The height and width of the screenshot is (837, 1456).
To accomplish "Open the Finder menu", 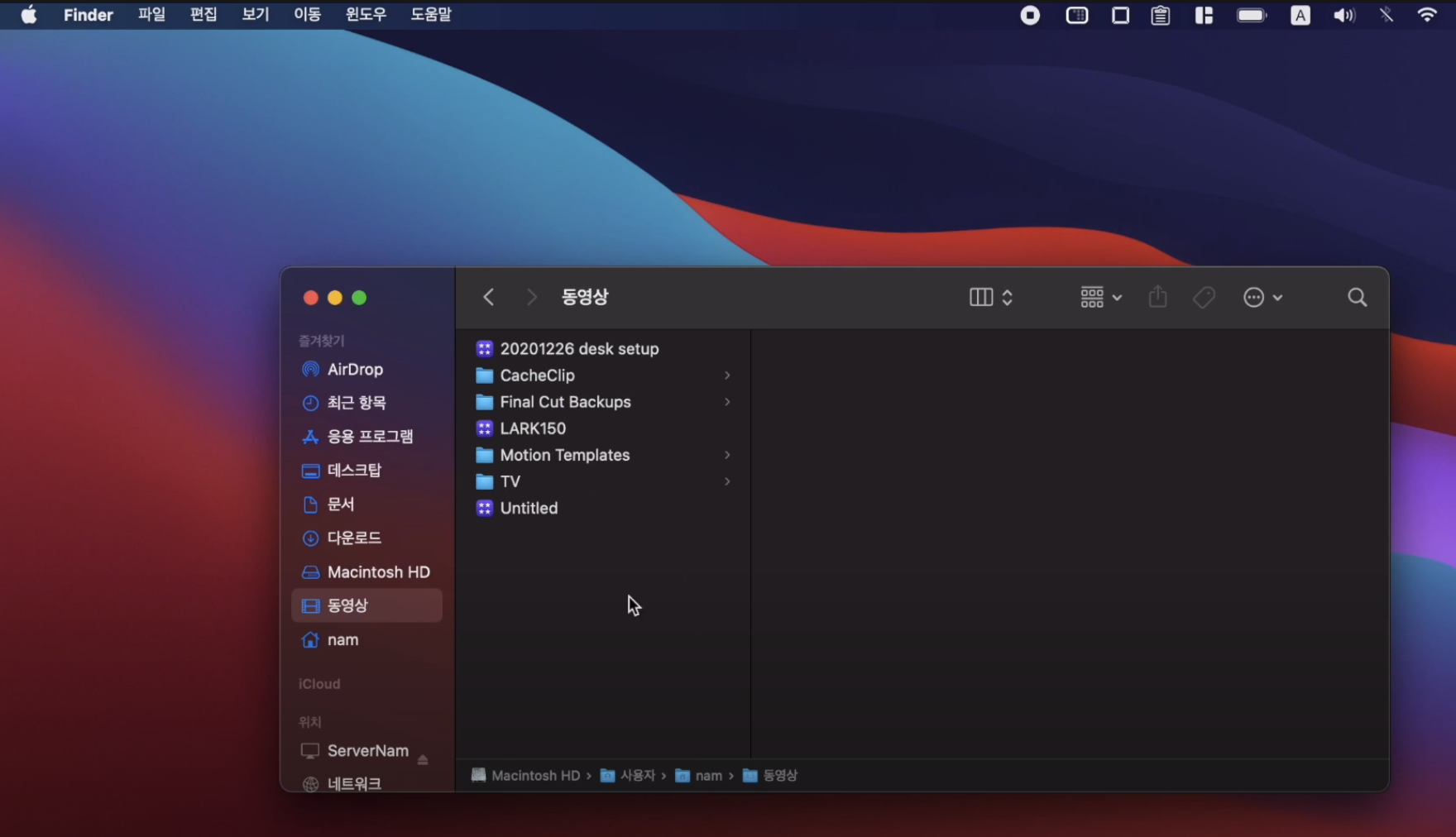I will click(x=89, y=15).
